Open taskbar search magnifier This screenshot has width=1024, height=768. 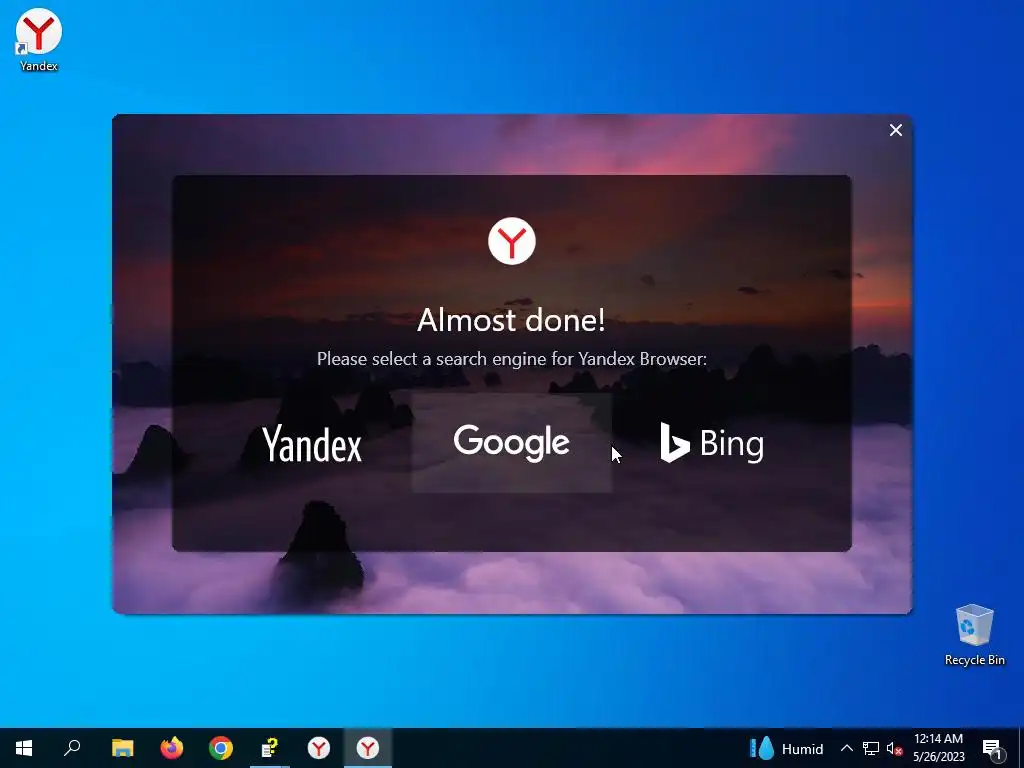click(x=72, y=748)
